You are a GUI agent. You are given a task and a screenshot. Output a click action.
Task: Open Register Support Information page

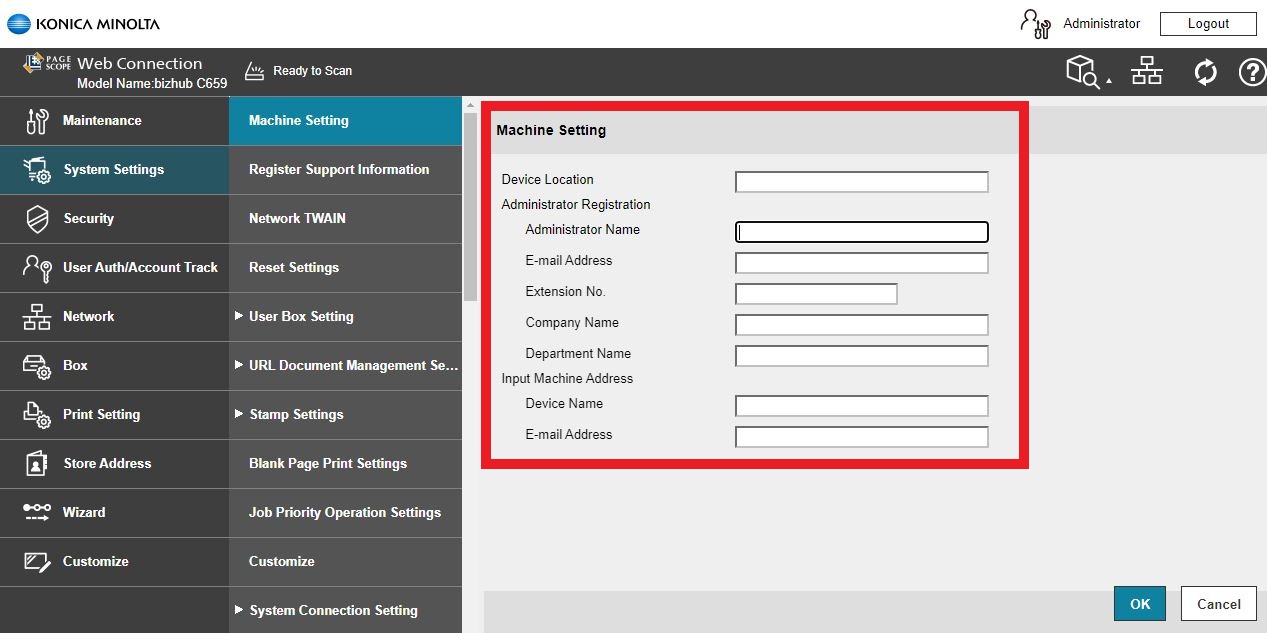pyautogui.click(x=339, y=170)
